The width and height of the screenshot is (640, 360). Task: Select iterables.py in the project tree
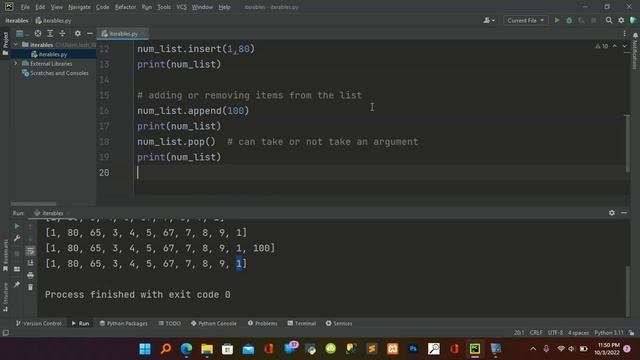[53, 54]
